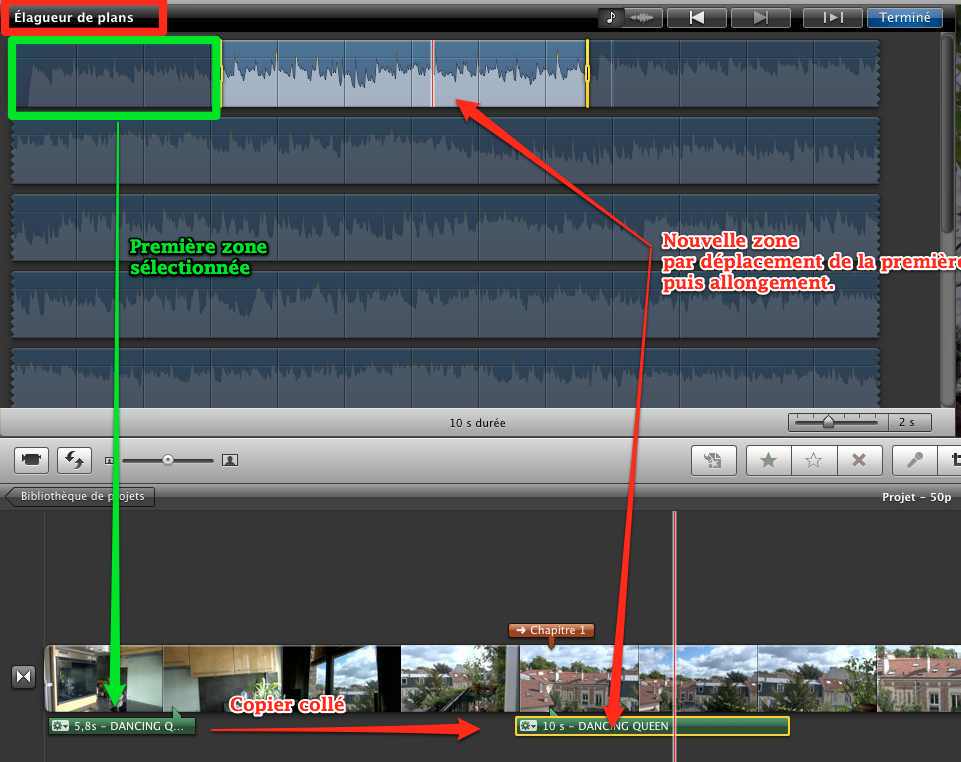Screen dimensions: 961x762
Task: Click the transition icon left of filmstrip
Action: click(x=23, y=677)
